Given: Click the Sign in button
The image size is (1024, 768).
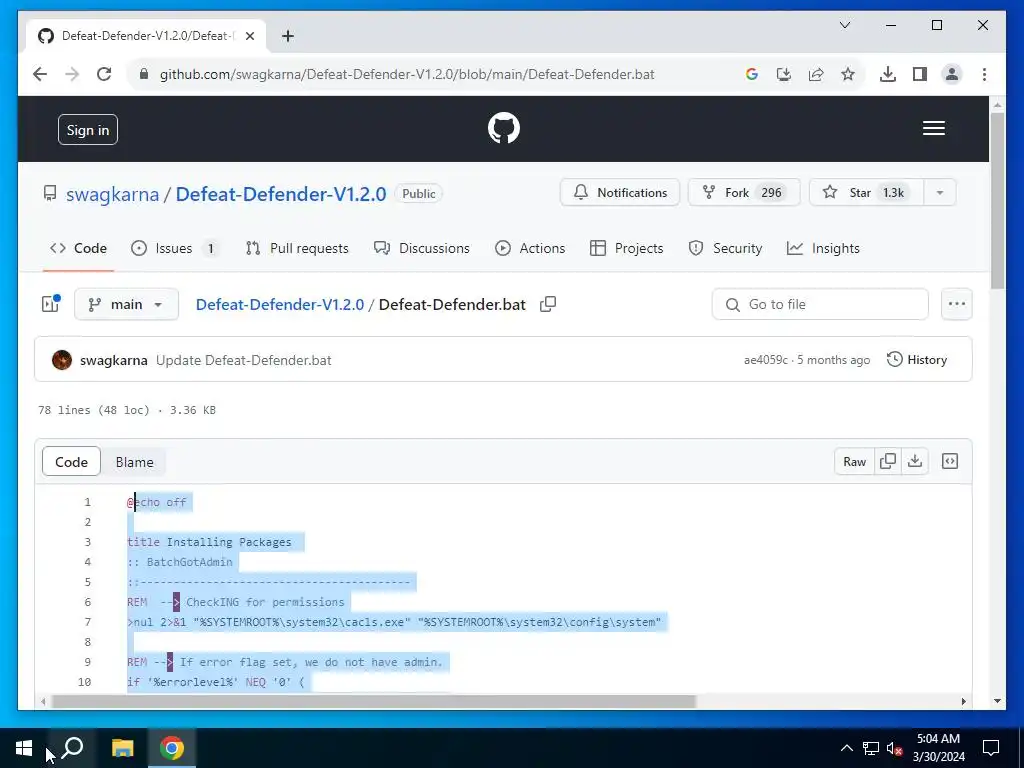Looking at the screenshot, I should (88, 130).
